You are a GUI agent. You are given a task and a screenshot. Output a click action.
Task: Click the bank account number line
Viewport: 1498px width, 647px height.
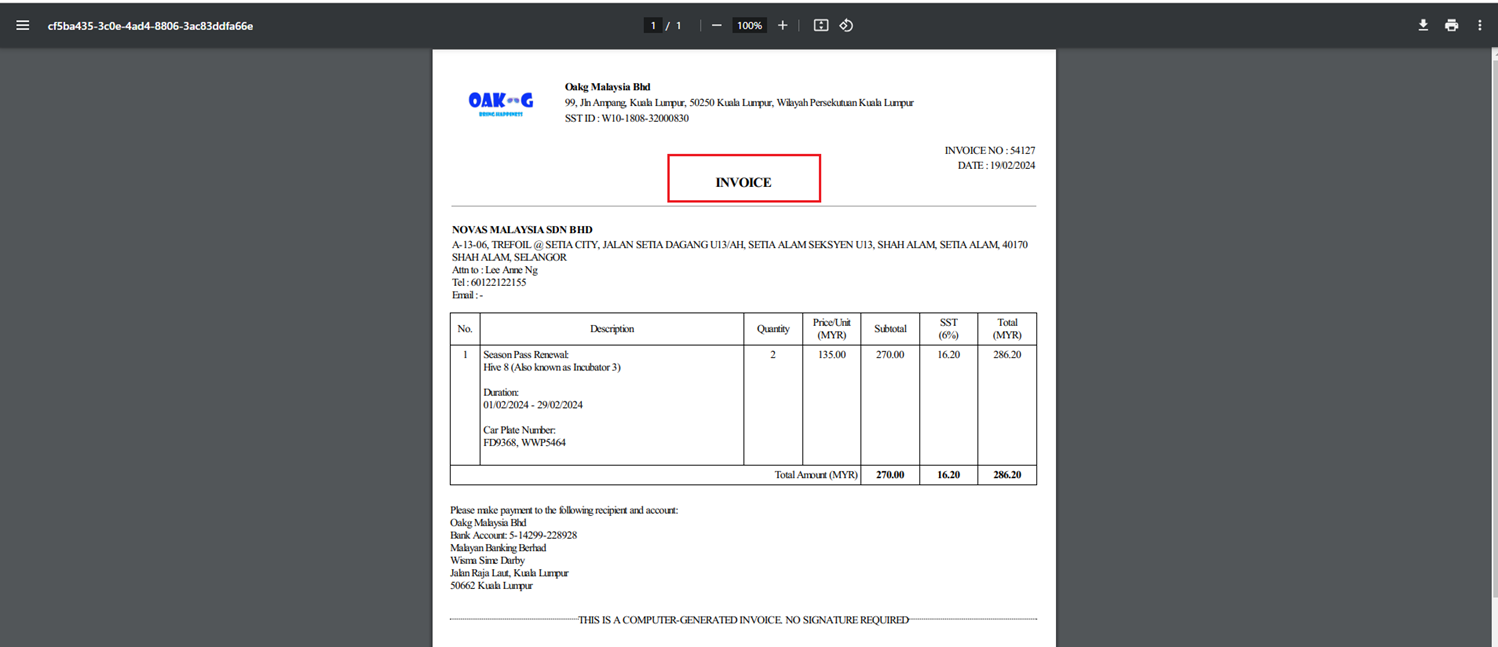point(513,535)
